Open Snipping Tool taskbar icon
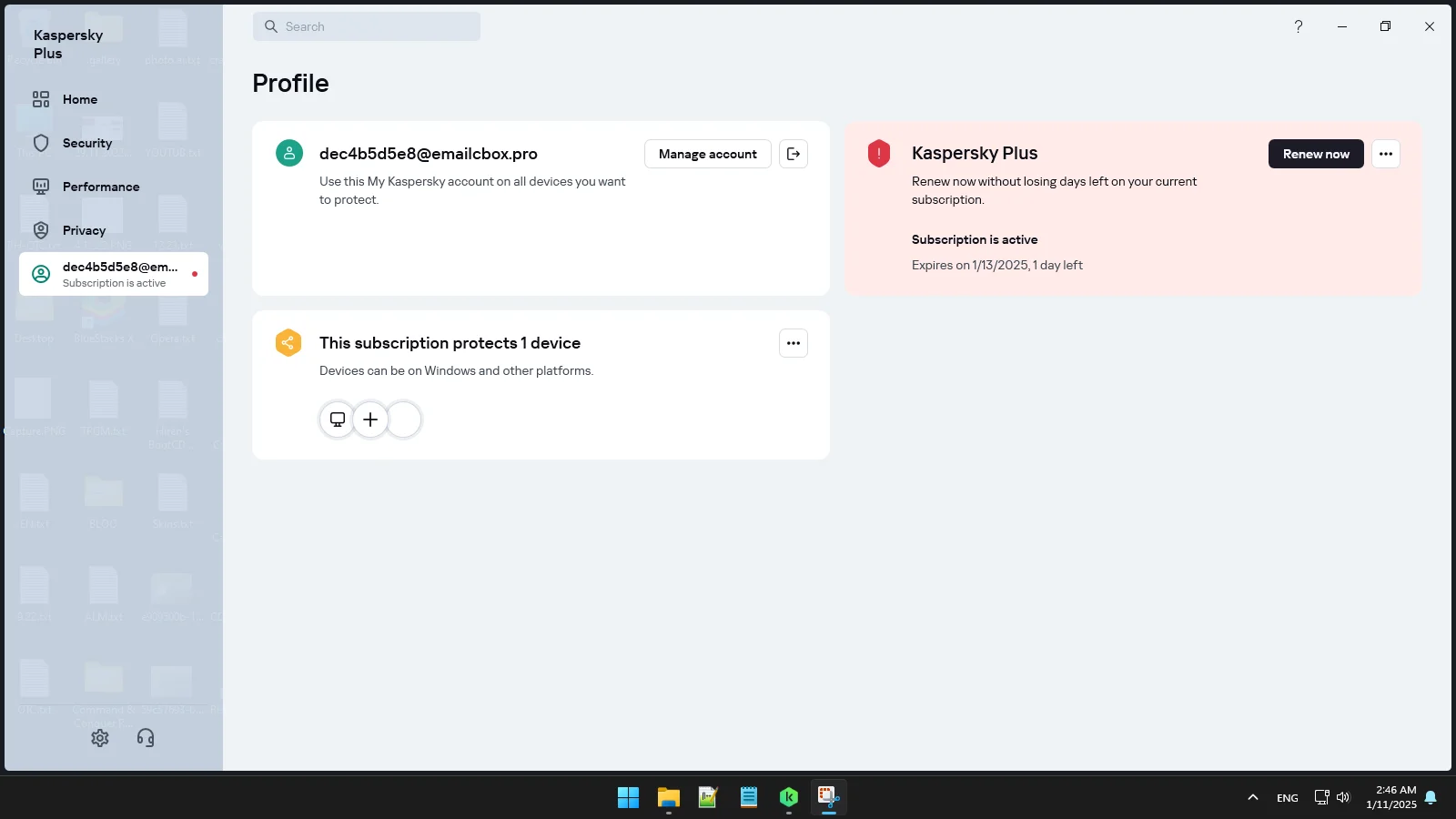Image resolution: width=1456 pixels, height=819 pixels. (x=828, y=798)
